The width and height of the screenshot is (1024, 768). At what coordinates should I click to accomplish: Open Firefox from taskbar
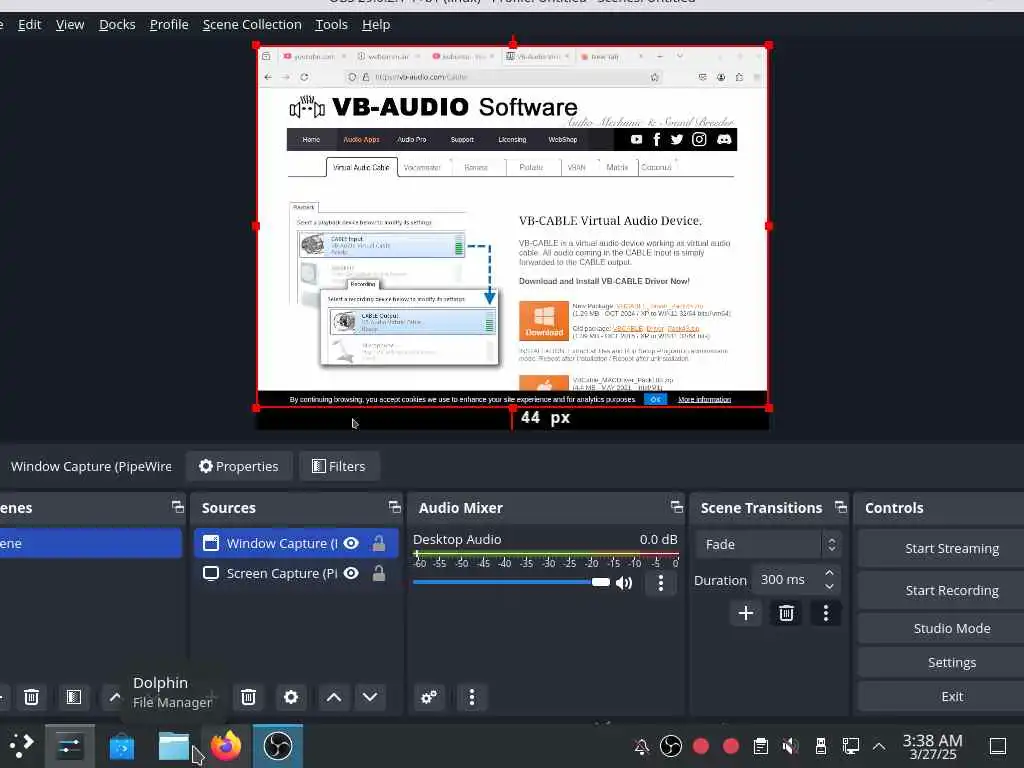[x=226, y=746]
